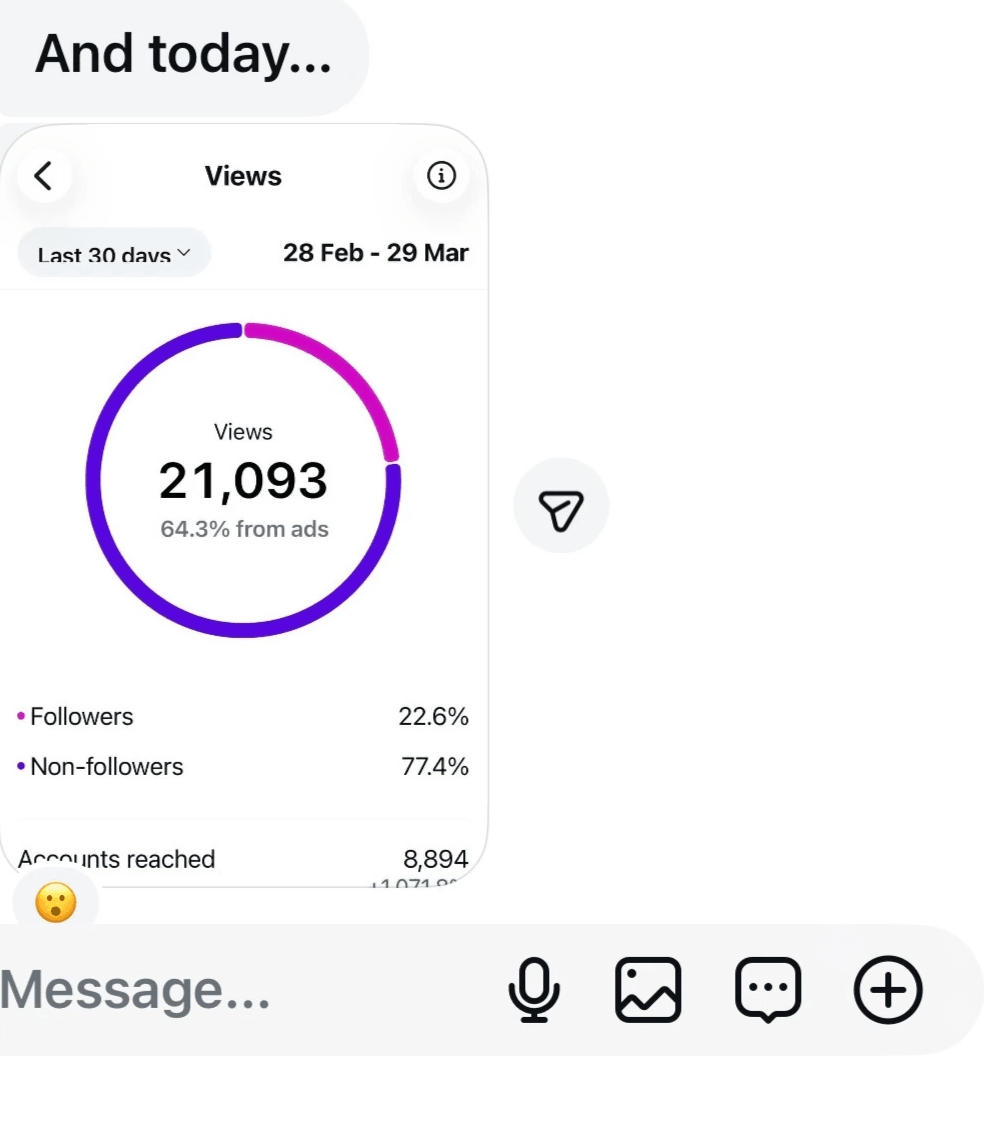This screenshot has height=1139, width=984.
Task: Tap the surprised emoji reaction
Action: [x=55, y=904]
